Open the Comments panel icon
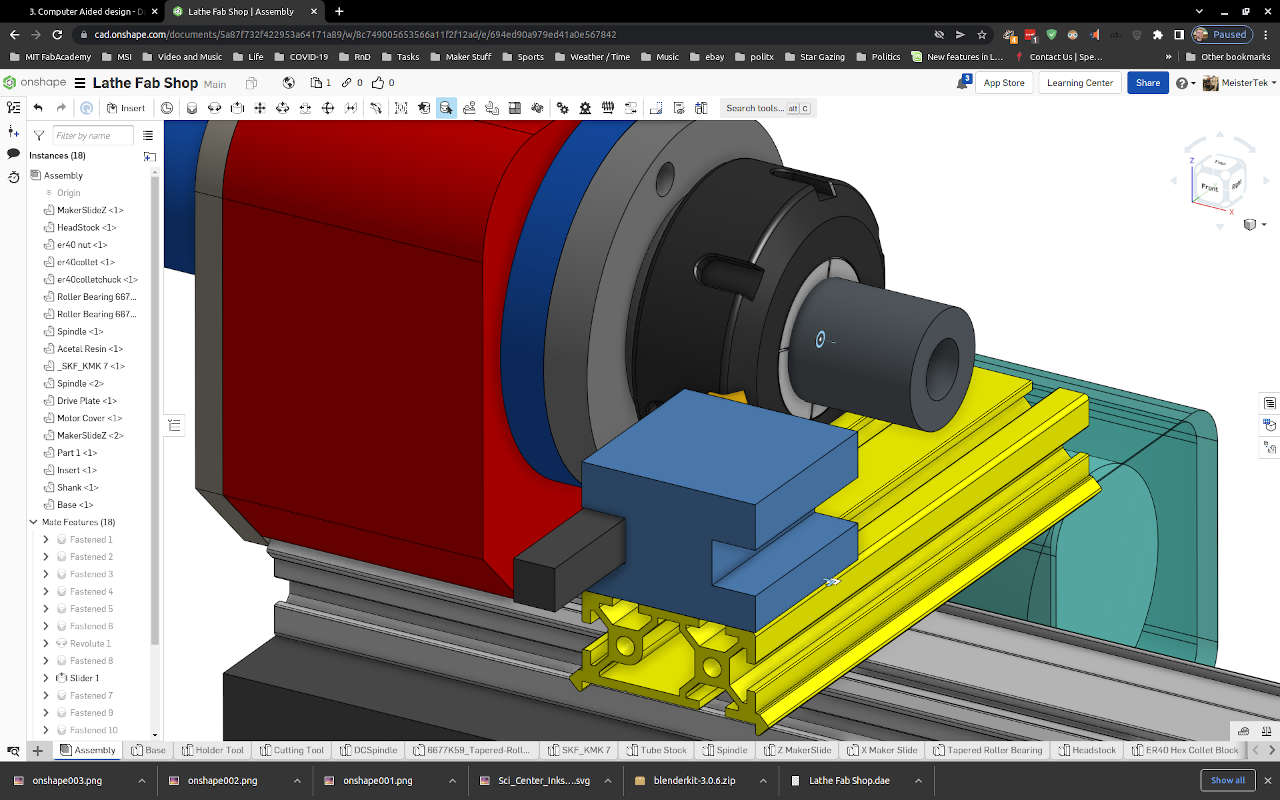The image size is (1280, 800). 13,154
